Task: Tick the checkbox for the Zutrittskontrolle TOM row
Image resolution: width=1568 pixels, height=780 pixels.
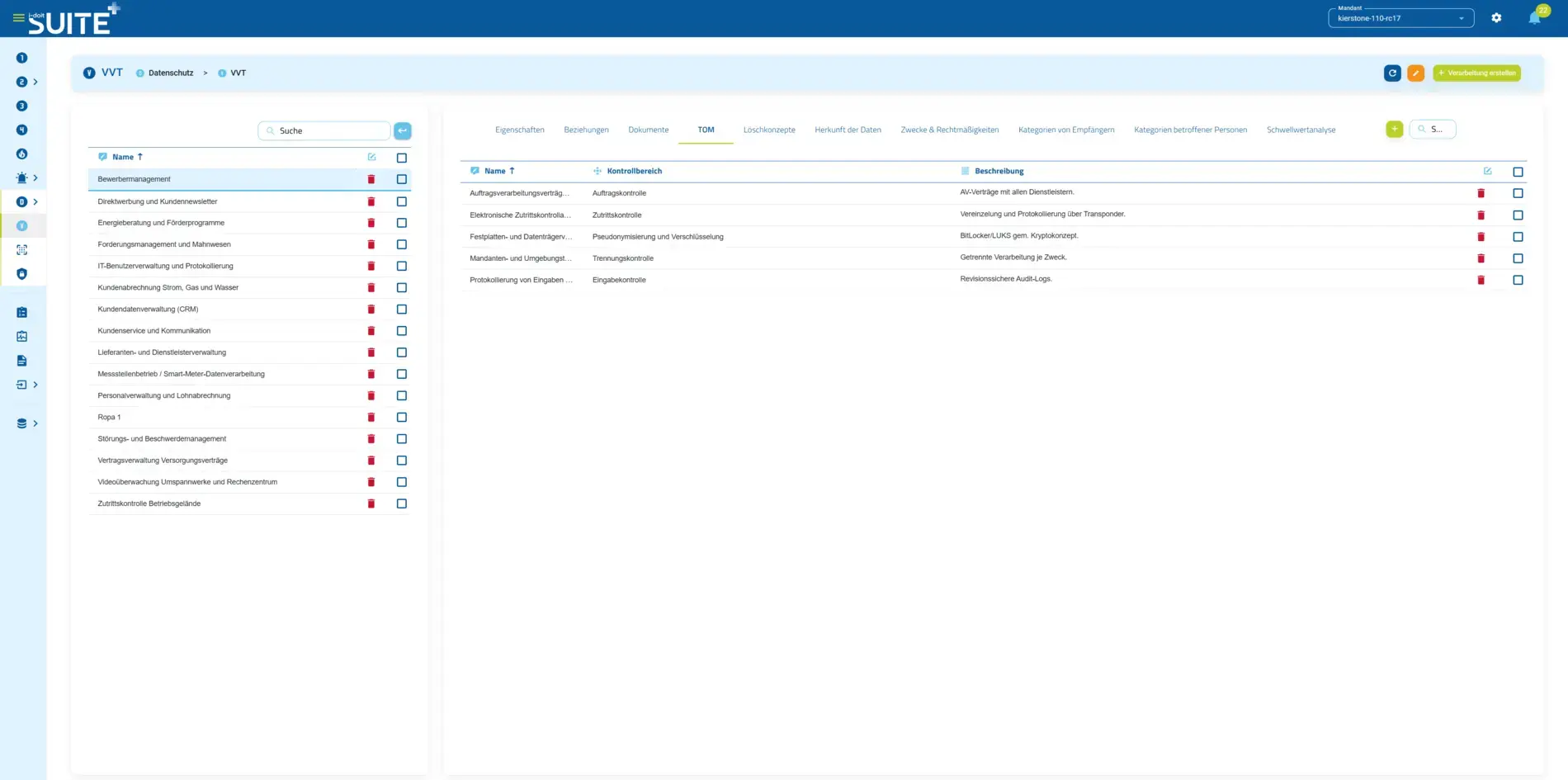Action: (x=1518, y=215)
